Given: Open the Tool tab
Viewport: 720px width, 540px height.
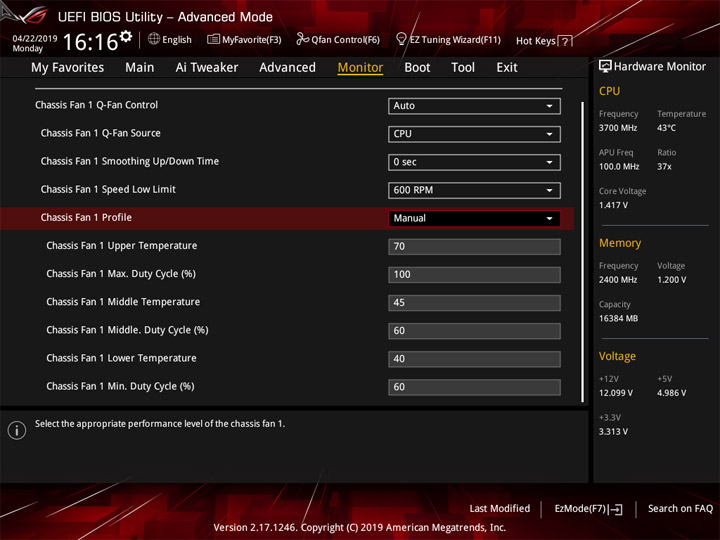Looking at the screenshot, I should point(463,68).
